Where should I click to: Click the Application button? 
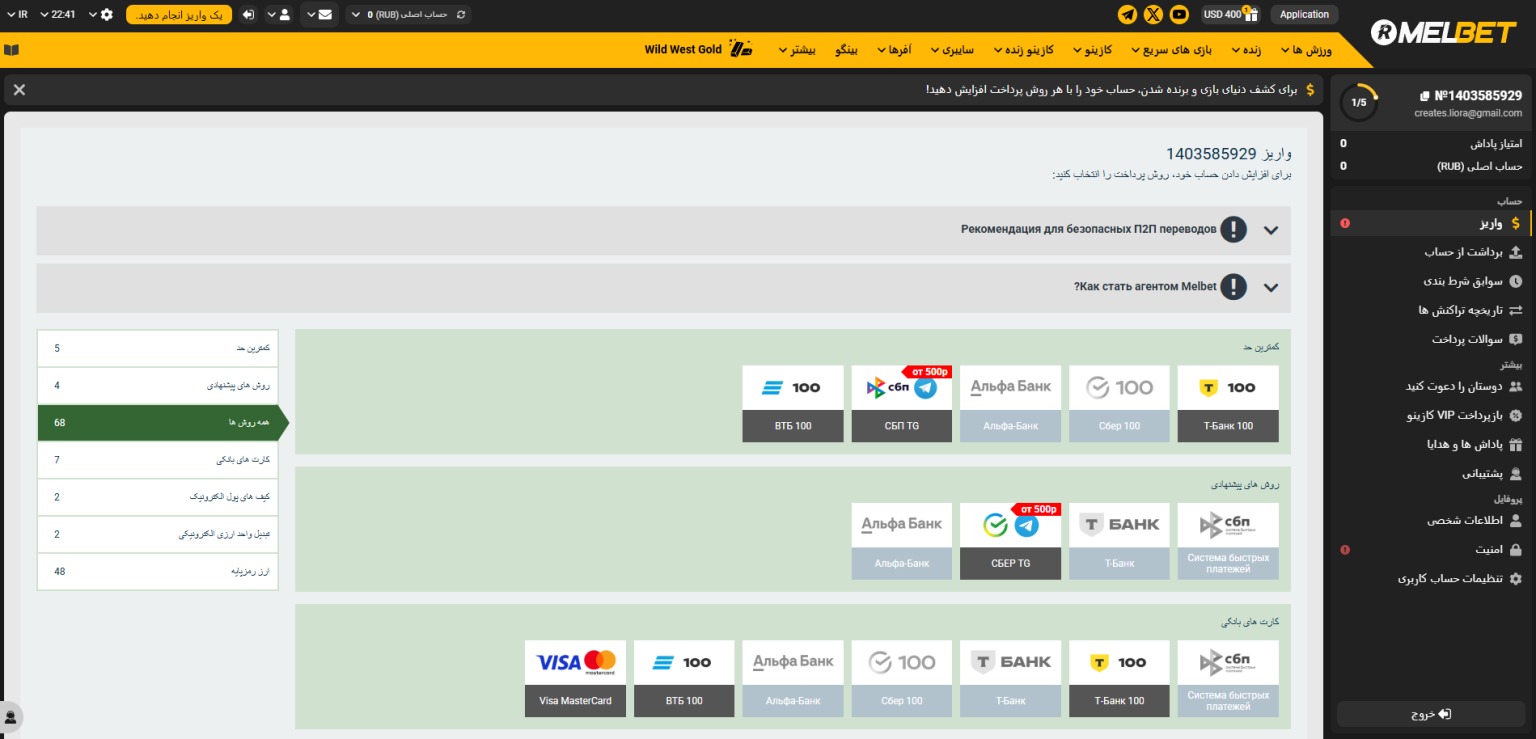pyautogui.click(x=1304, y=14)
